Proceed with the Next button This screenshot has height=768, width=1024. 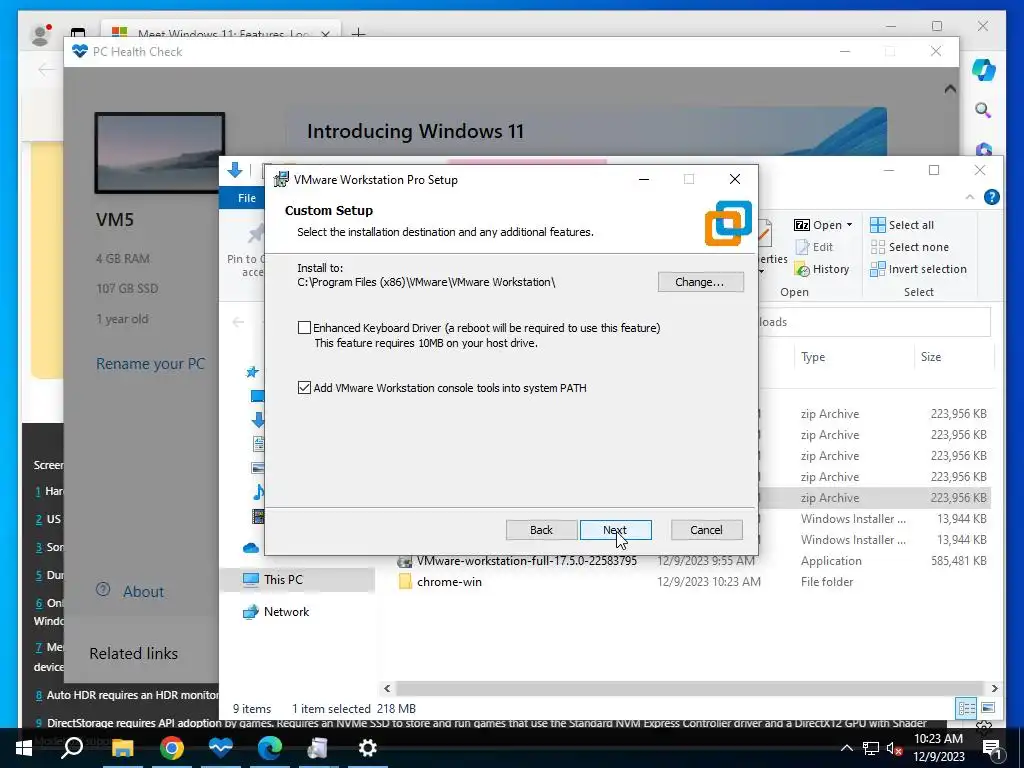click(615, 530)
